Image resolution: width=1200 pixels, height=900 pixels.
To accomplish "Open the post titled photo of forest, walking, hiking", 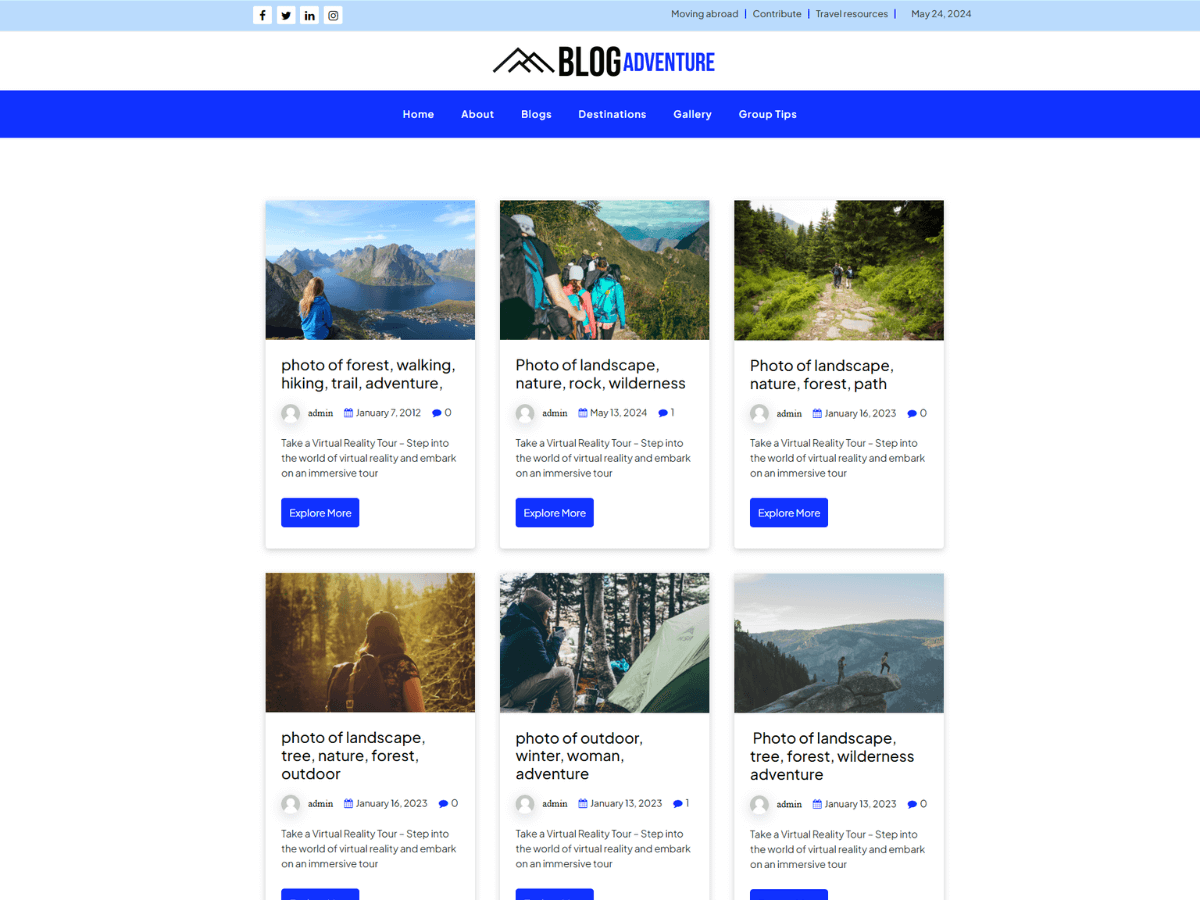I will coord(367,374).
